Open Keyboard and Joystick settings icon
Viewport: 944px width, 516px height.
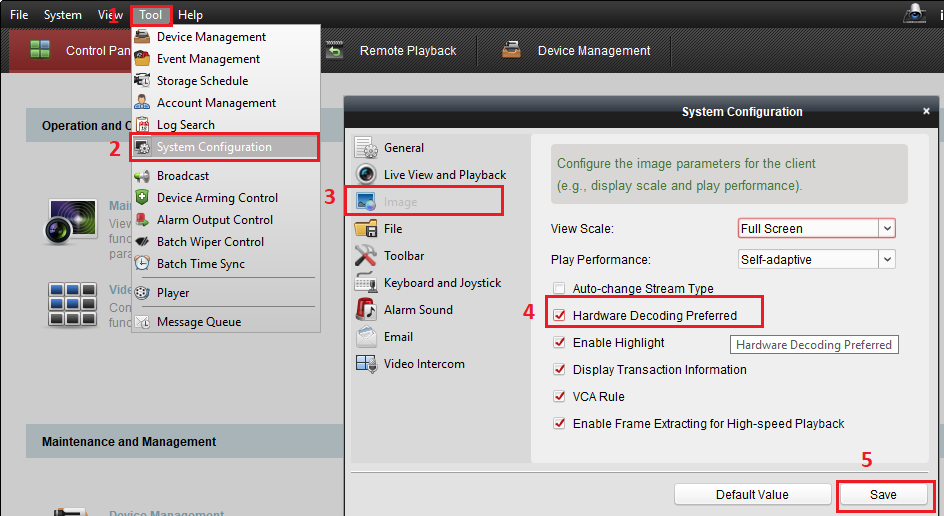pos(365,283)
